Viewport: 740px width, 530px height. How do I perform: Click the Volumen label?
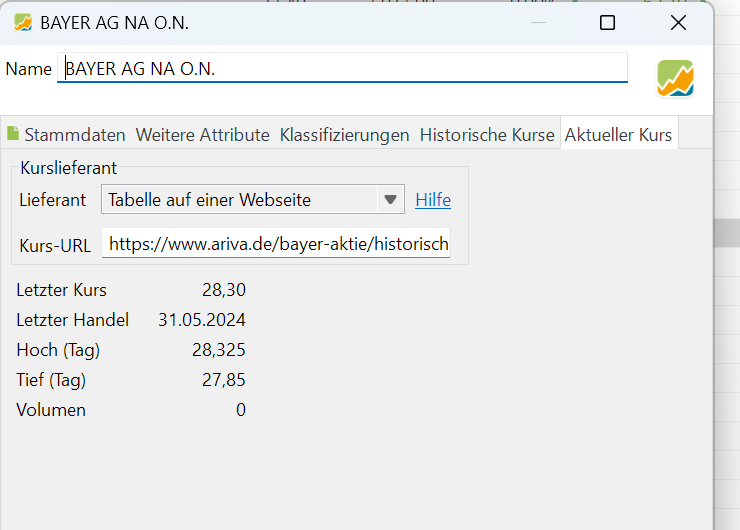click(x=51, y=410)
